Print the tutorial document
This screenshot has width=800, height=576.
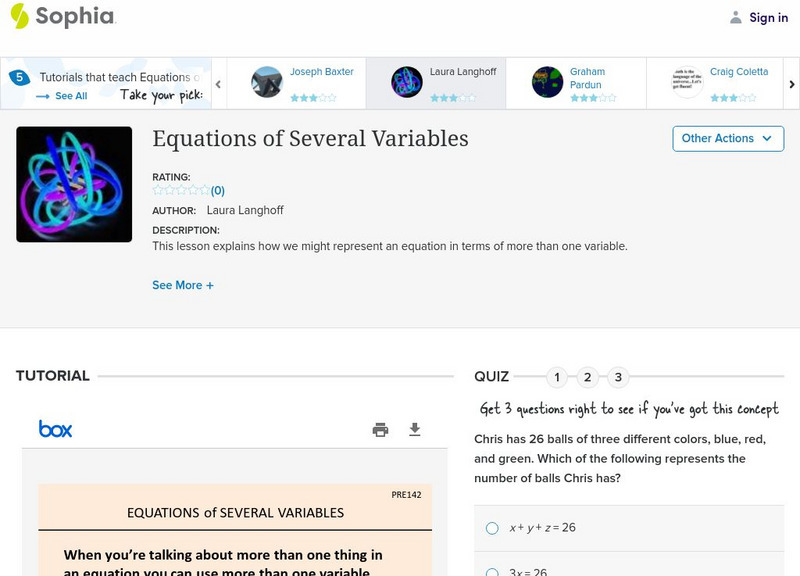pos(380,430)
